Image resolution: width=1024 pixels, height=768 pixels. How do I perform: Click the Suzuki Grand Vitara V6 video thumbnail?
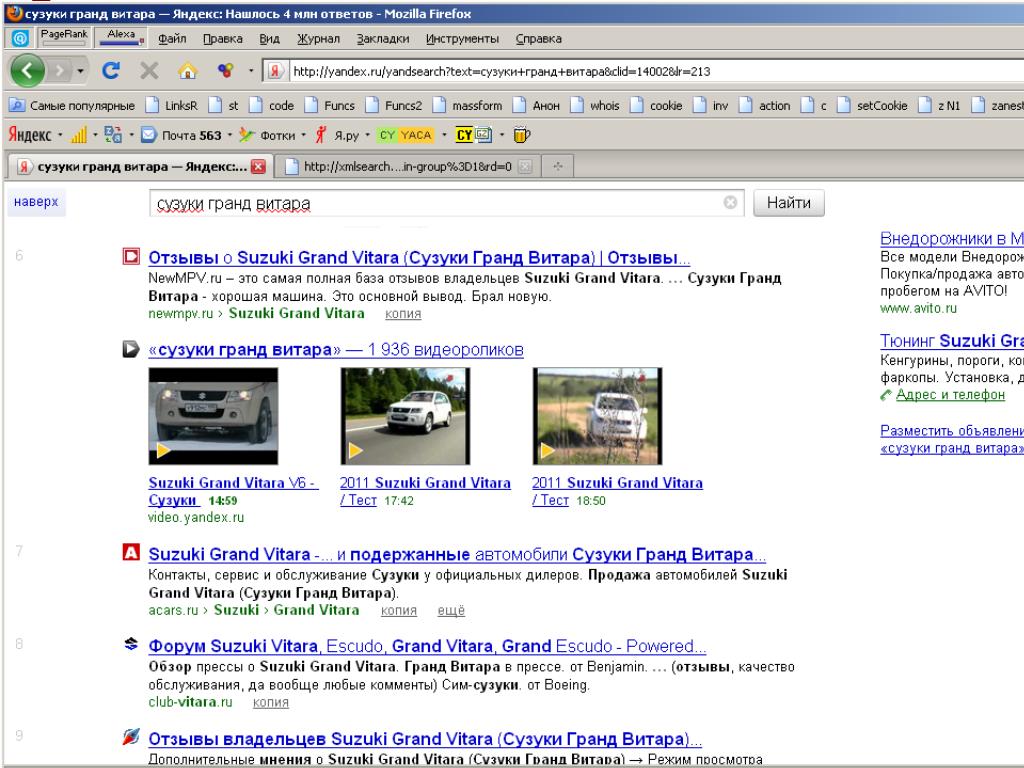pyautogui.click(x=213, y=416)
